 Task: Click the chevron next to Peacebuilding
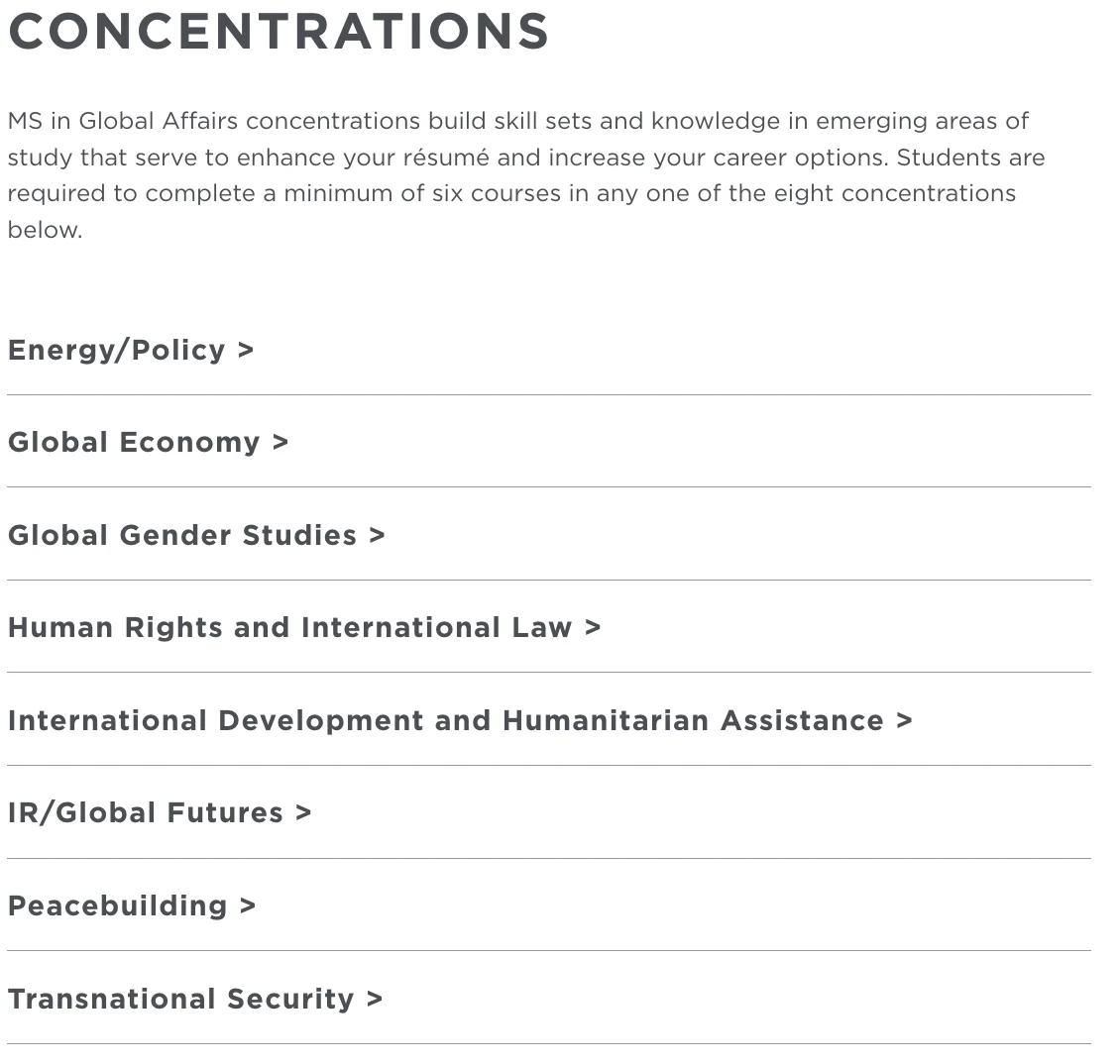pos(248,905)
